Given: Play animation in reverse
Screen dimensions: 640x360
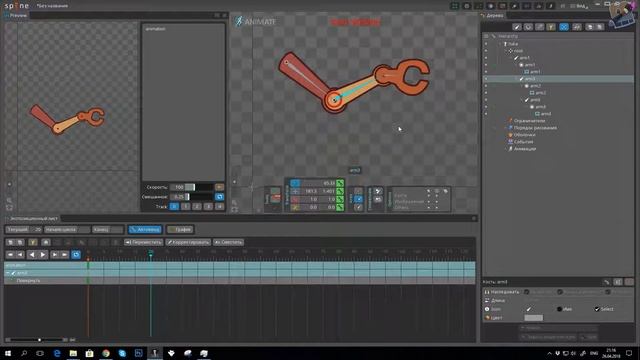Looking at the screenshot, I should (x=31, y=255).
